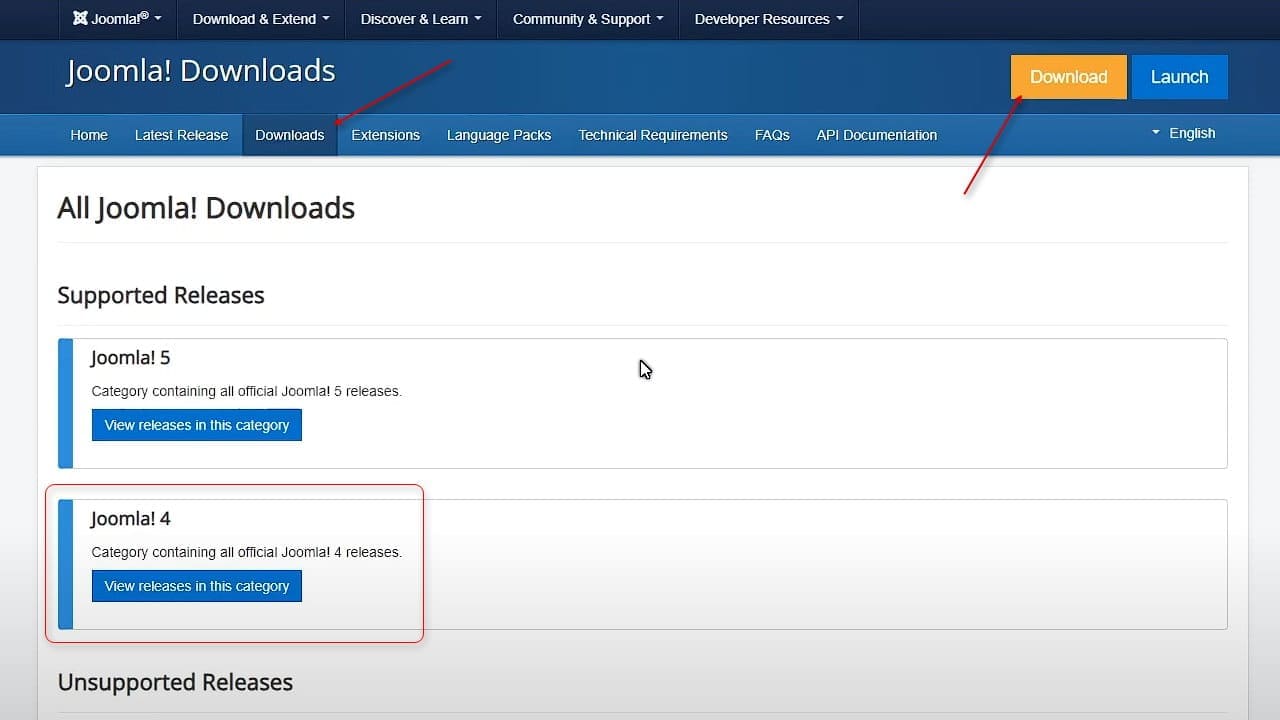
Task: Expand the Download & Extend menu
Action: (261, 19)
